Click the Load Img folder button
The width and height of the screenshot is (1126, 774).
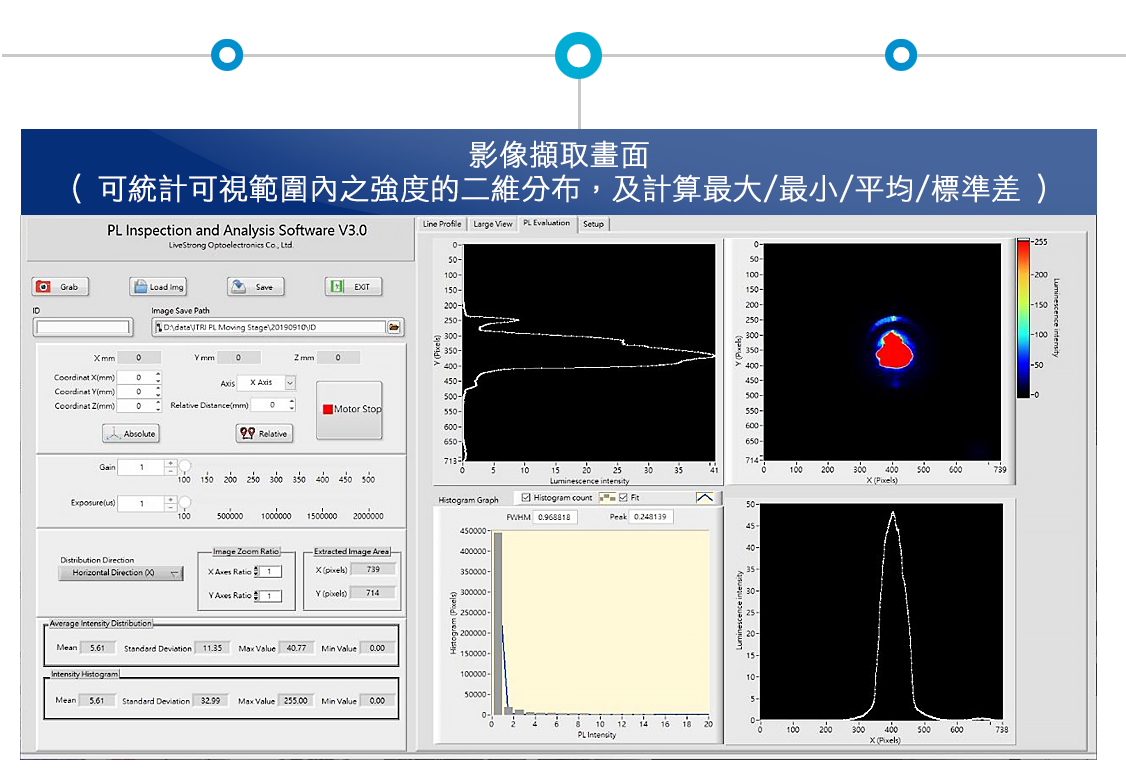(158, 287)
